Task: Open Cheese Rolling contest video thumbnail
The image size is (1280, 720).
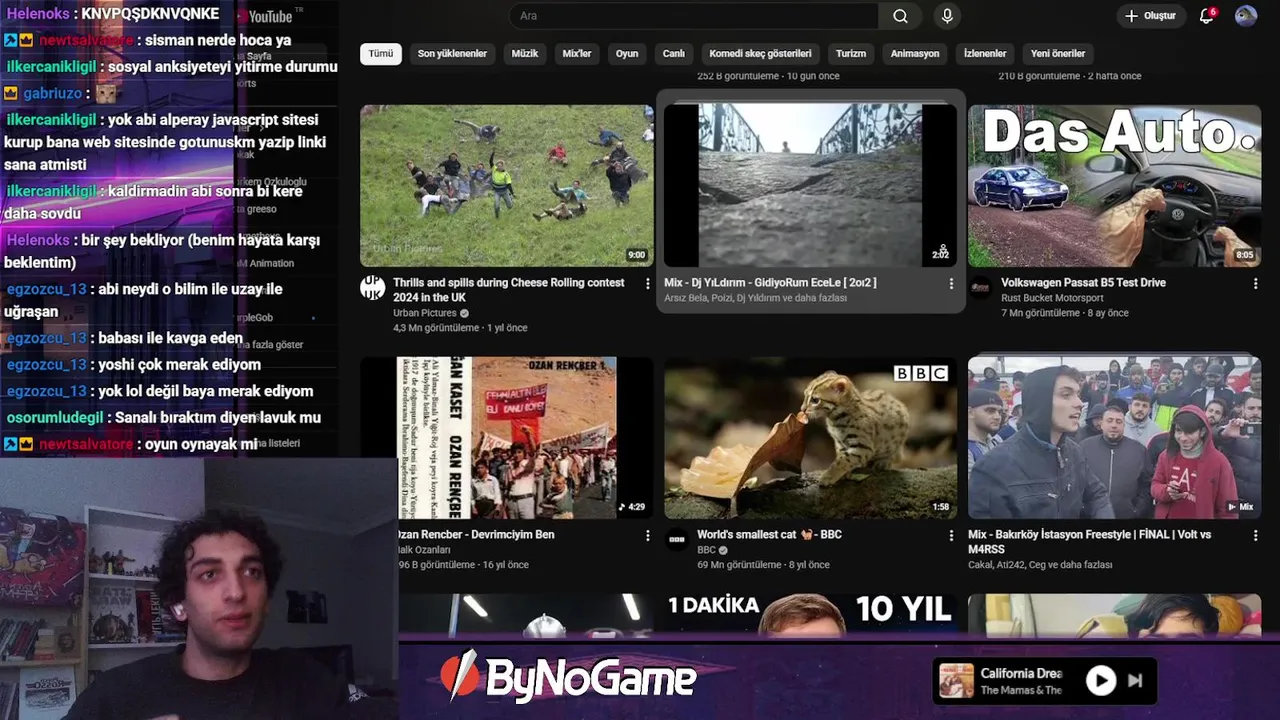Action: click(507, 186)
